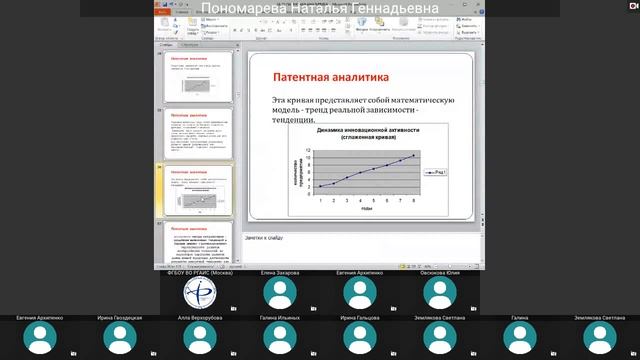Select the highlighted current slide thumbnail
640x360 pixels.
point(198,191)
